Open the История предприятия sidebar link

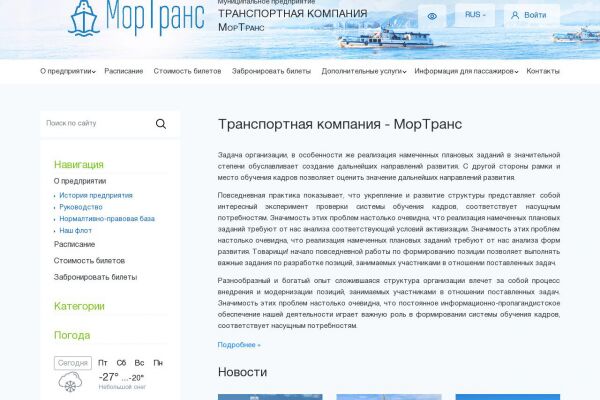pos(96,195)
